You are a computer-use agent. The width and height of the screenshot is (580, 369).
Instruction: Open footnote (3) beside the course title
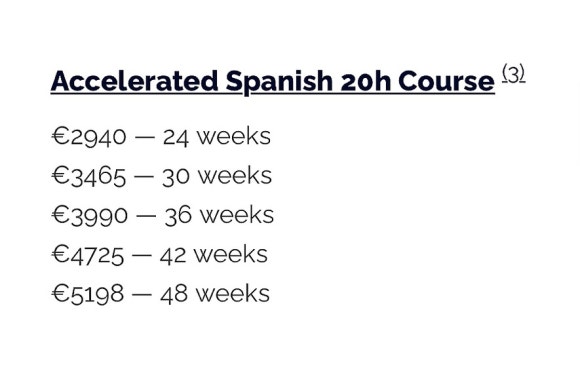(513, 74)
